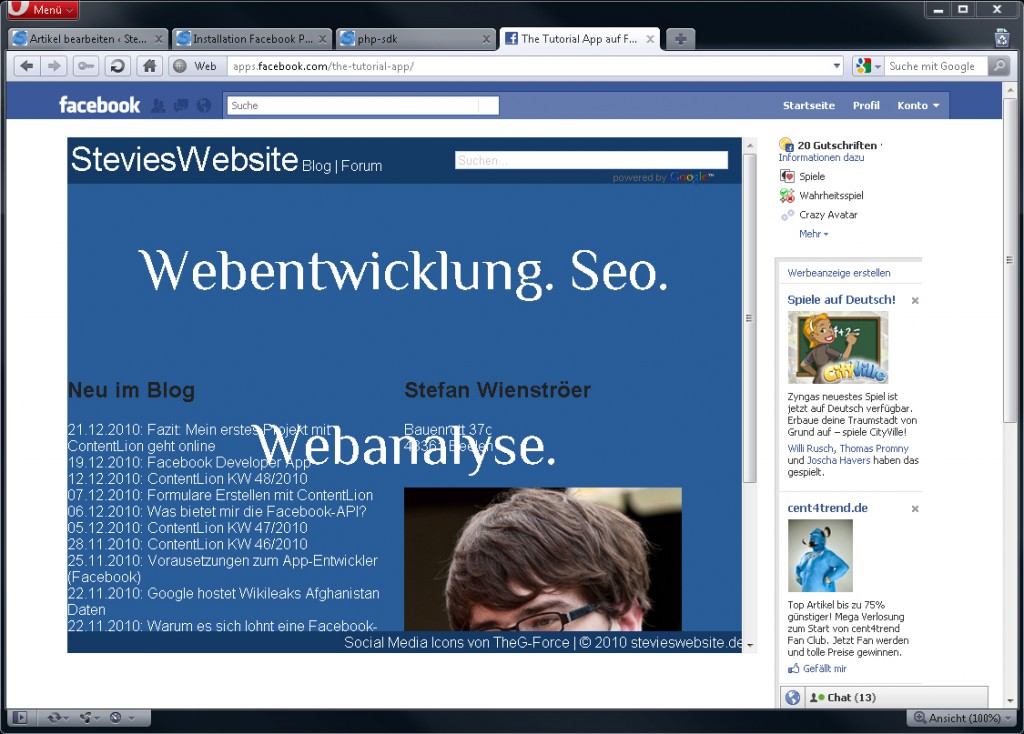Open the Facebook Profil link
The height and width of the screenshot is (734, 1024).
coord(866,105)
